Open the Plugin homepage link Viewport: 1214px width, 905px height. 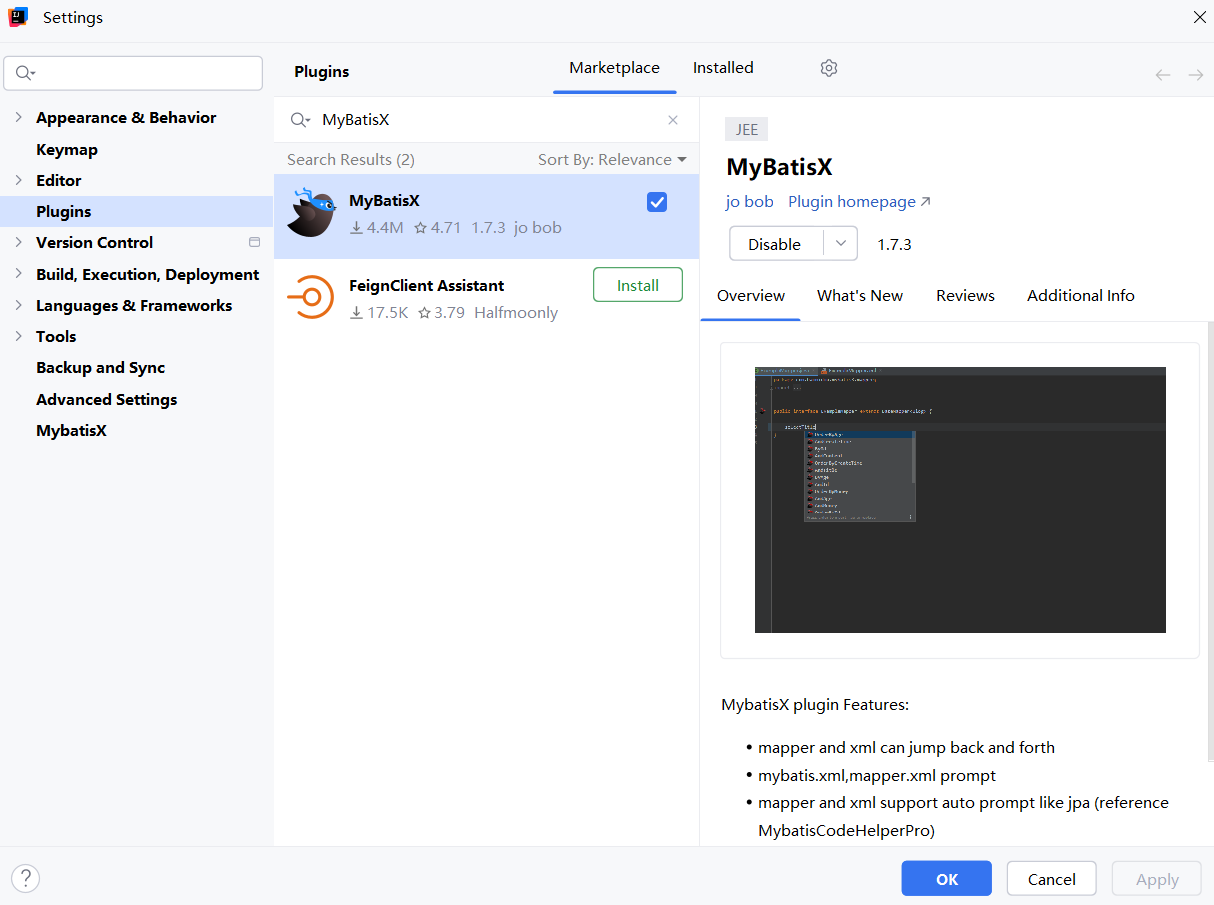click(859, 202)
